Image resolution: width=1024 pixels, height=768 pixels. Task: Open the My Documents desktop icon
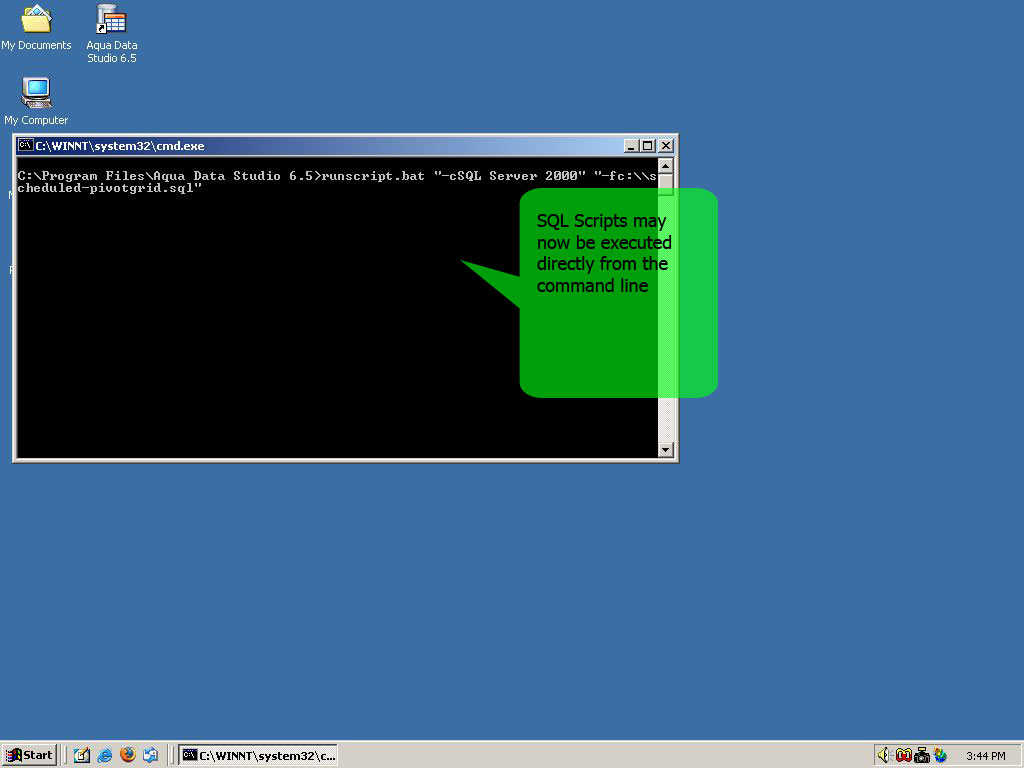point(36,27)
